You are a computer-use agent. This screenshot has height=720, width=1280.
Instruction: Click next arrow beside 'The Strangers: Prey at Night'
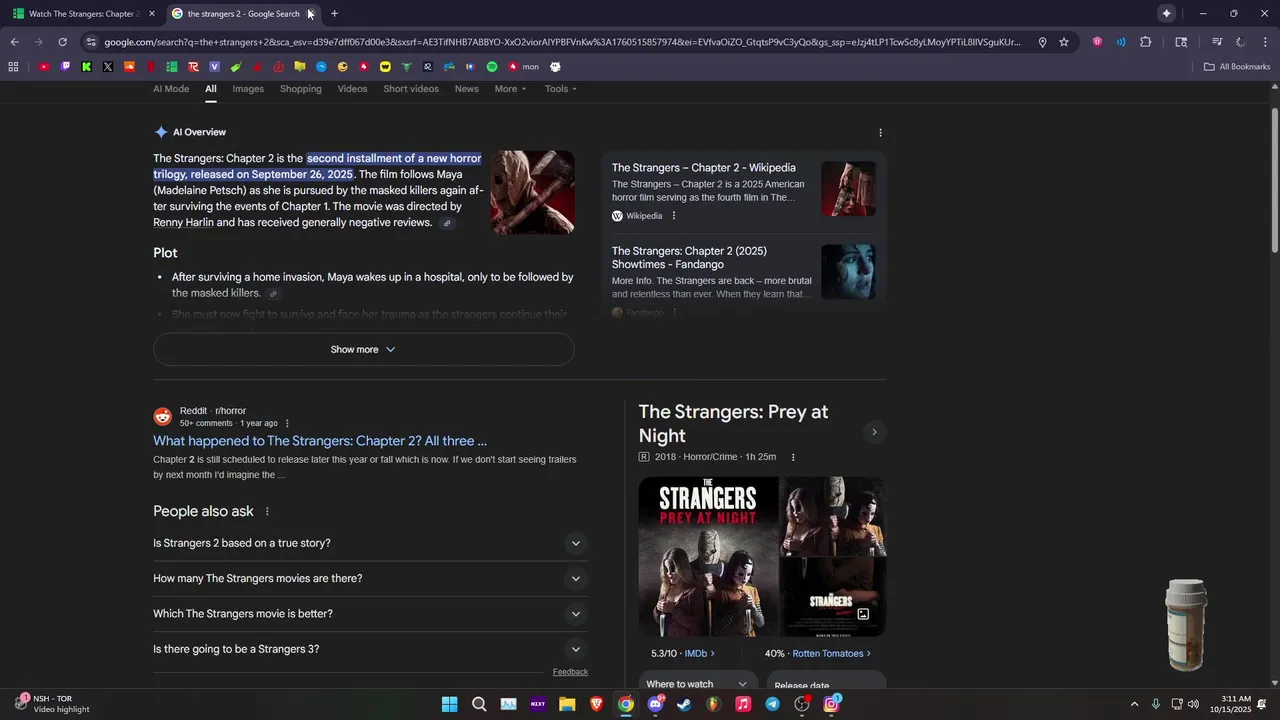pyautogui.click(x=874, y=432)
